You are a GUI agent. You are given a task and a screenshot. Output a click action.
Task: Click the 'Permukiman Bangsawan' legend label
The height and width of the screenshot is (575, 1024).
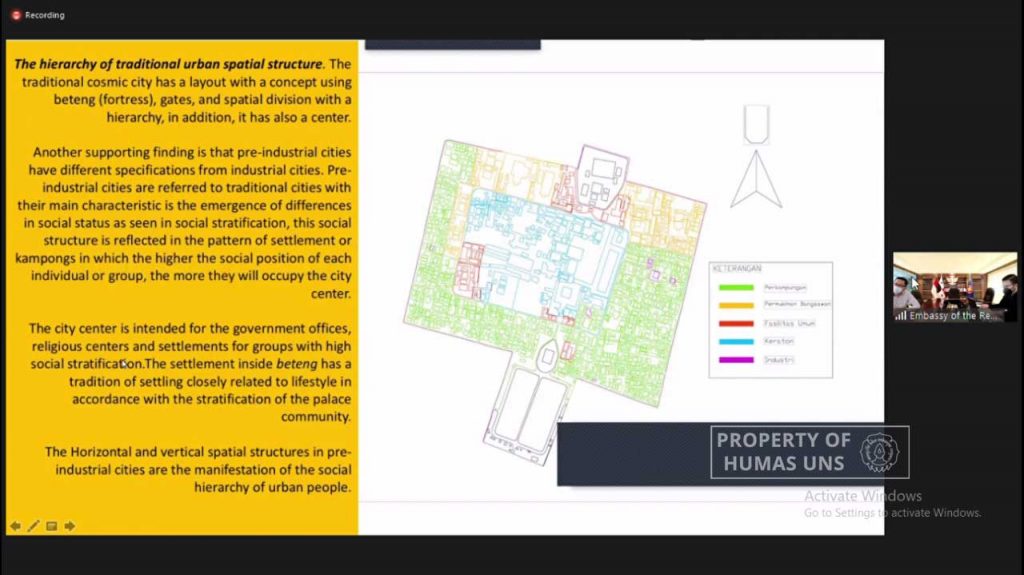coord(797,304)
